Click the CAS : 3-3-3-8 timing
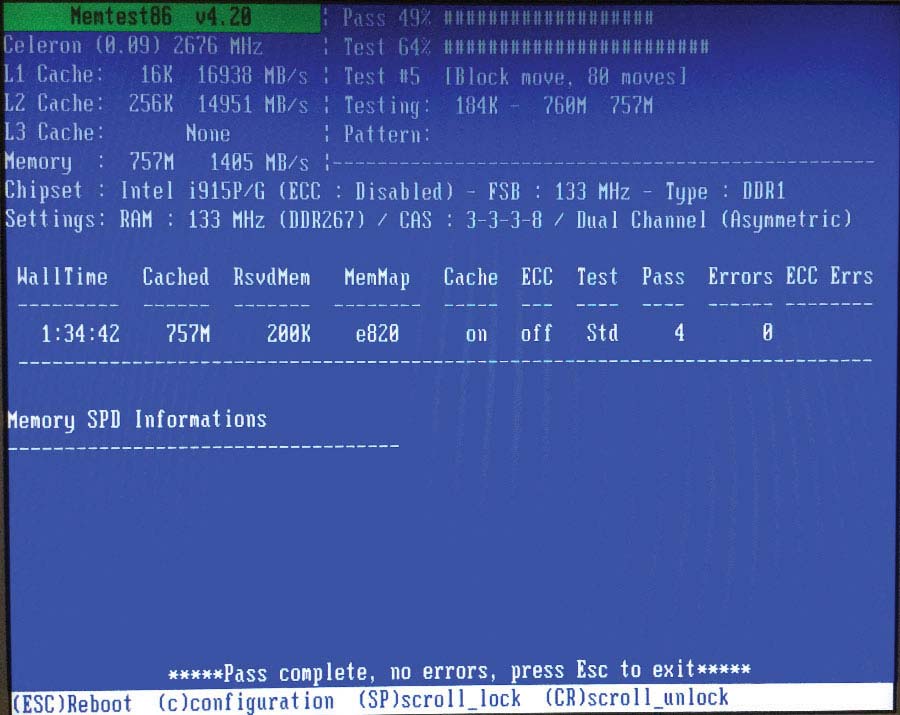 pos(471,220)
